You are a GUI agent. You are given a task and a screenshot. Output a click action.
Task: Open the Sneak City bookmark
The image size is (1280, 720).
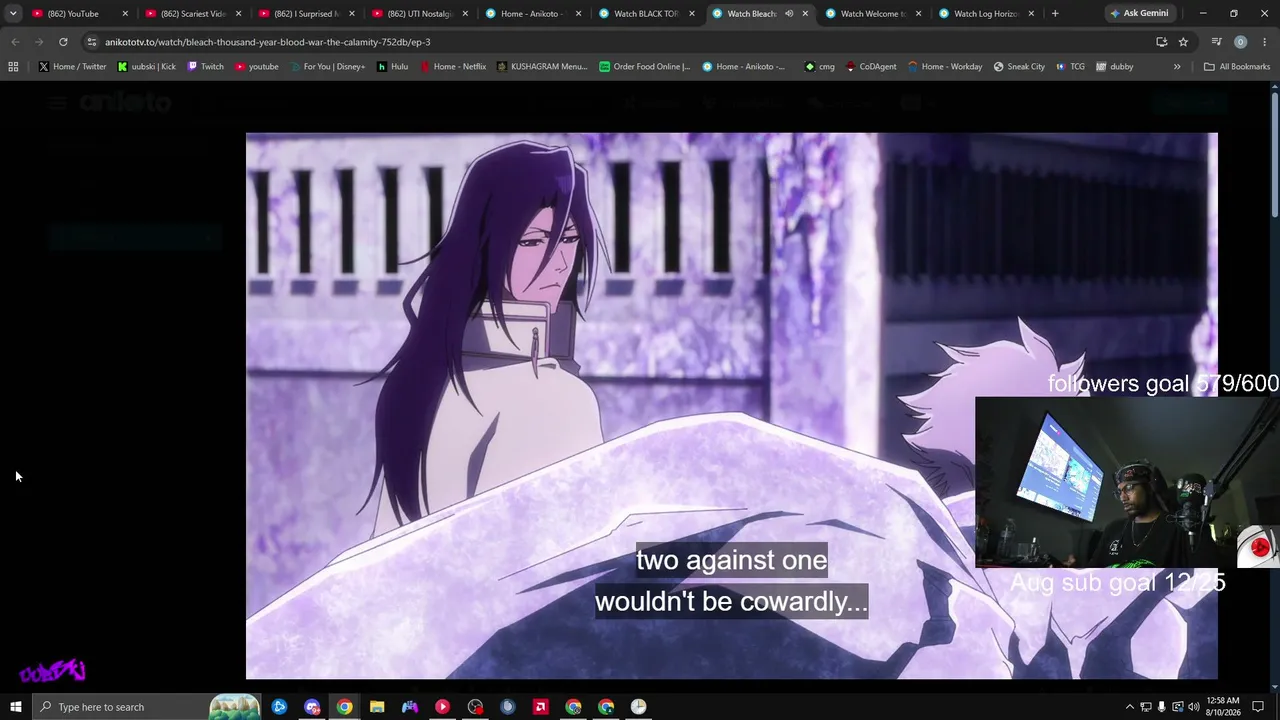[1019, 67]
